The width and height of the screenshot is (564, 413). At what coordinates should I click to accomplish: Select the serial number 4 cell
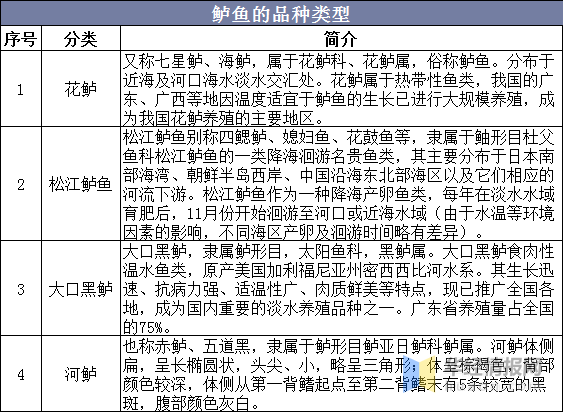click(x=21, y=374)
